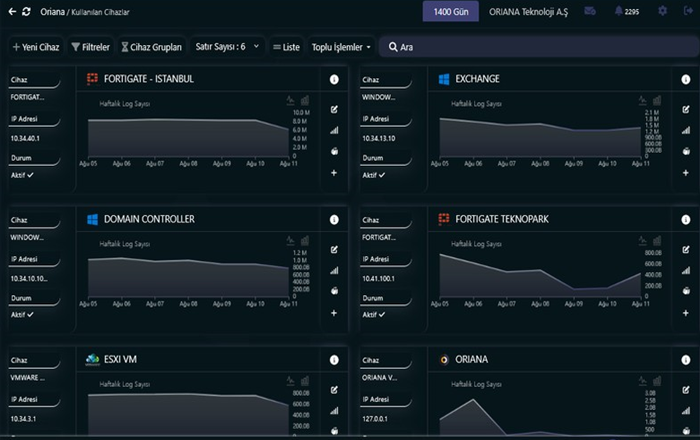This screenshot has width=700, height=440.
Task: Open Cihaz Grupları
Action: click(x=152, y=47)
